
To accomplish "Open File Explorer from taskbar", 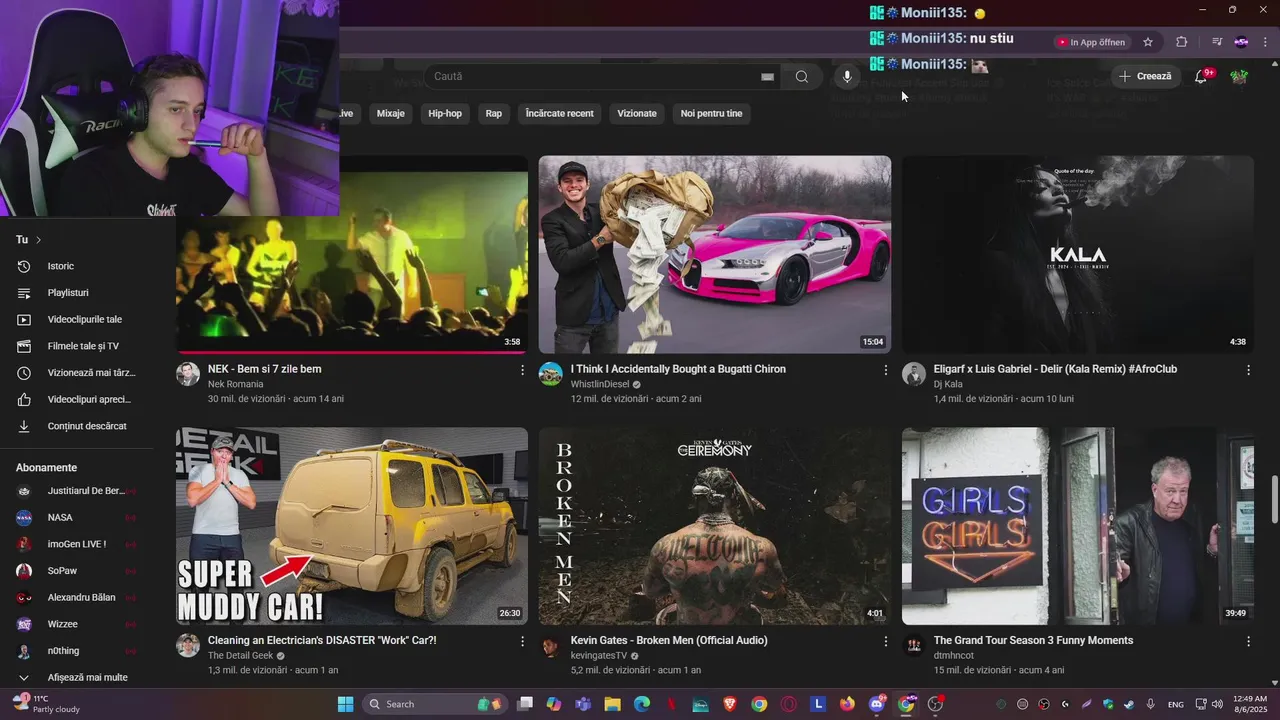I will point(612,704).
